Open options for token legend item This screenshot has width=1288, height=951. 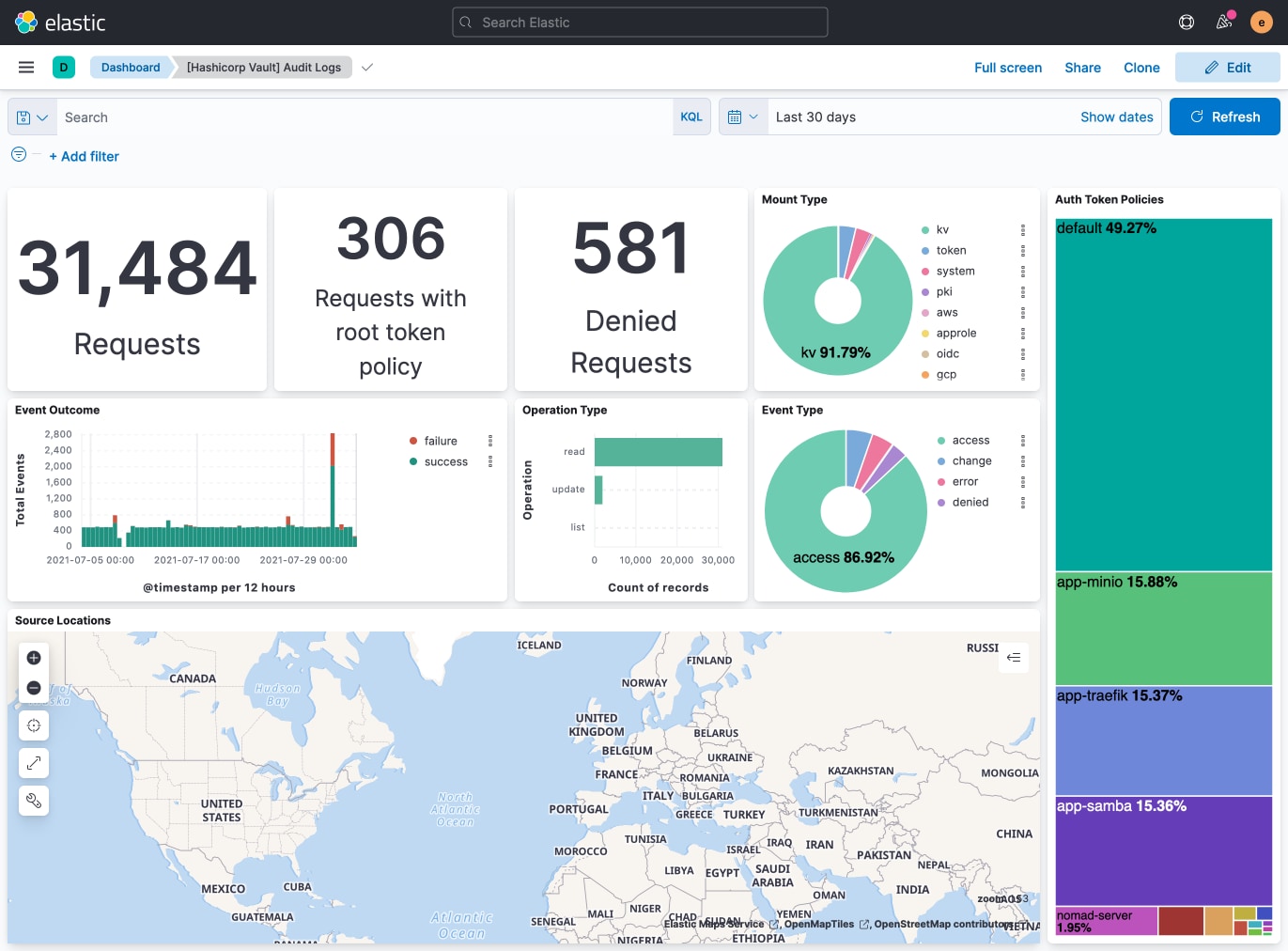[1023, 251]
